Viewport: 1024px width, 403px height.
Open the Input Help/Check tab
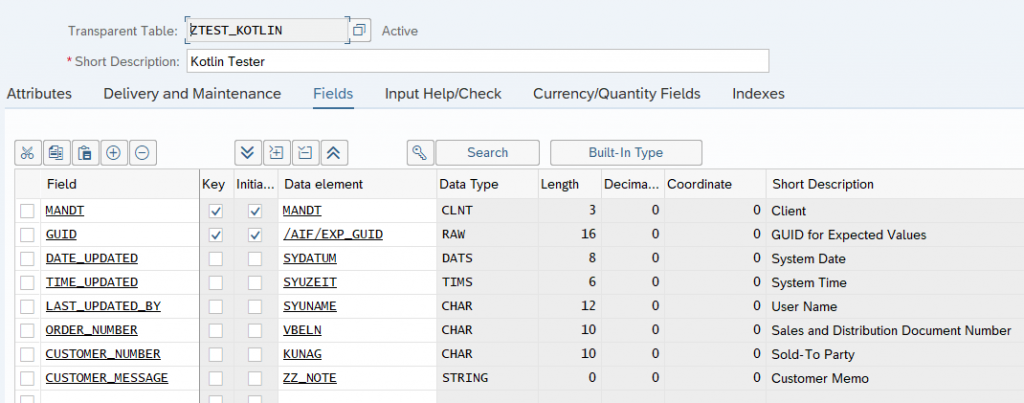click(x=443, y=93)
